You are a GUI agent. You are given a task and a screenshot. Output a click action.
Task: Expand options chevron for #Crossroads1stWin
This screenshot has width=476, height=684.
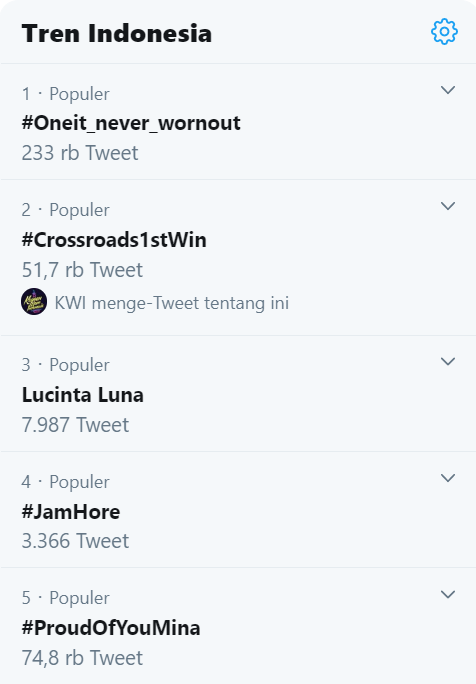coord(448,206)
